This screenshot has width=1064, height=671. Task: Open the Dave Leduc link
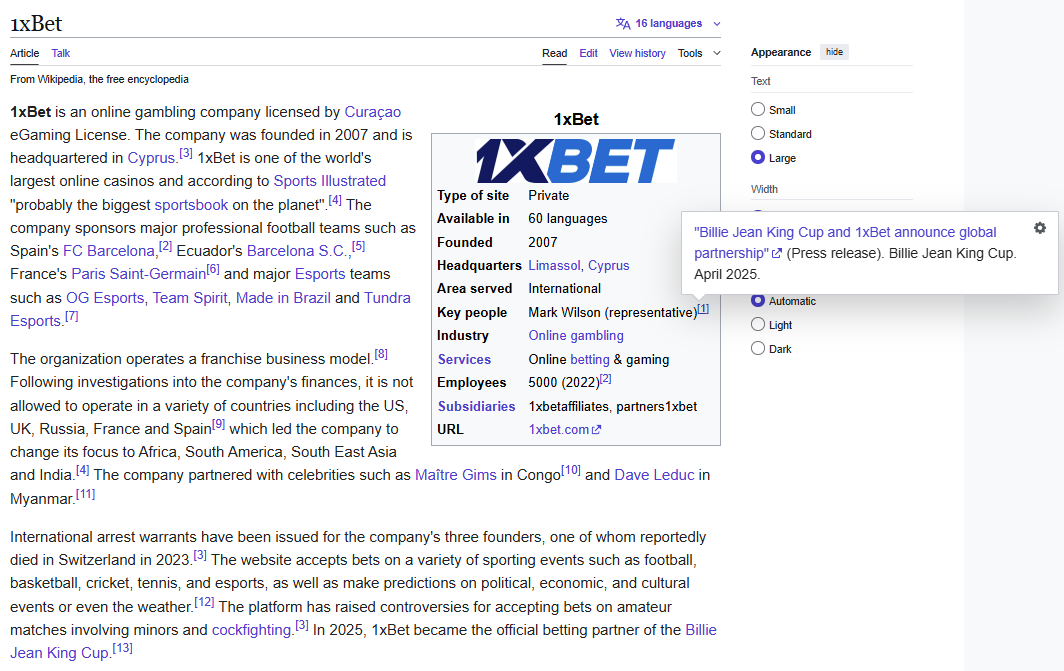click(x=654, y=475)
